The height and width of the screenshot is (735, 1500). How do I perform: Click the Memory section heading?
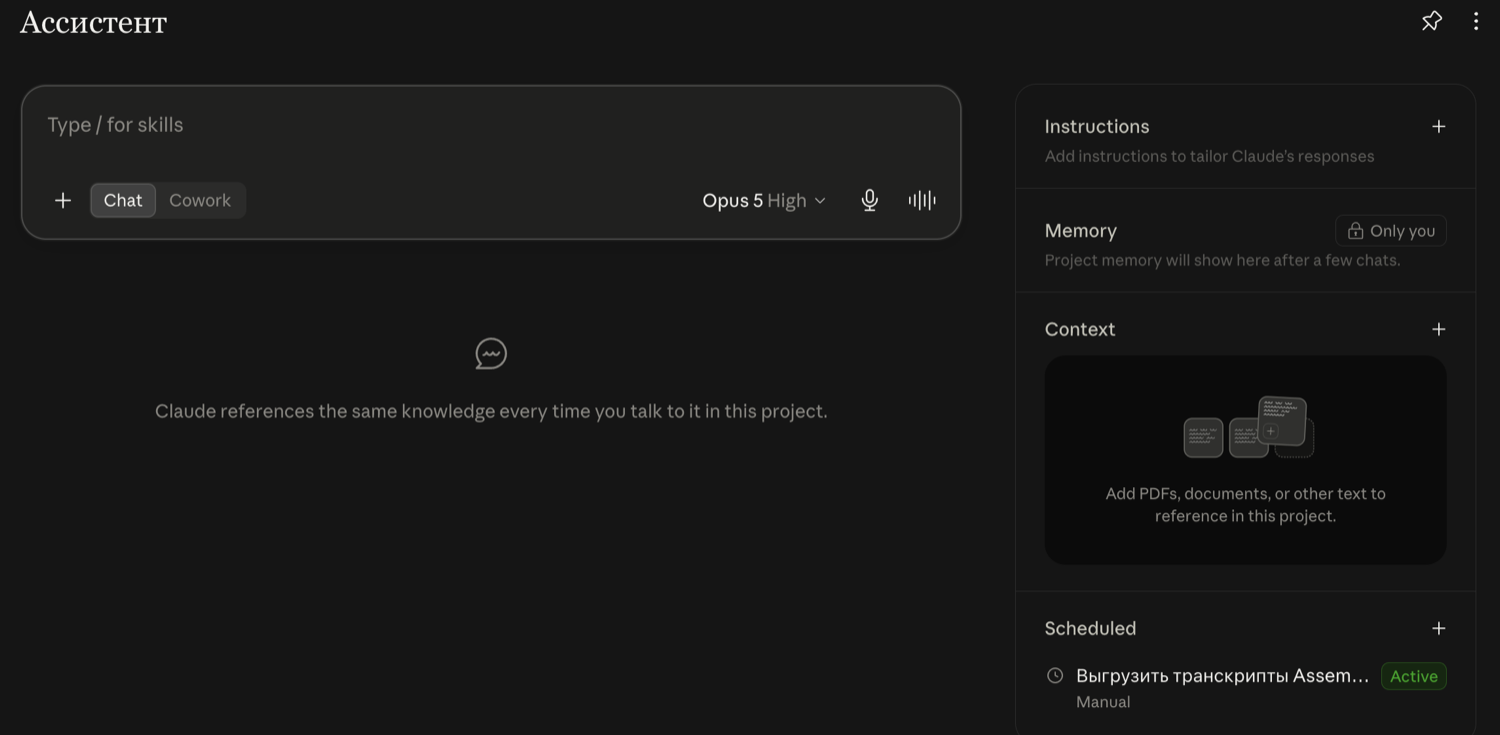[1081, 231]
